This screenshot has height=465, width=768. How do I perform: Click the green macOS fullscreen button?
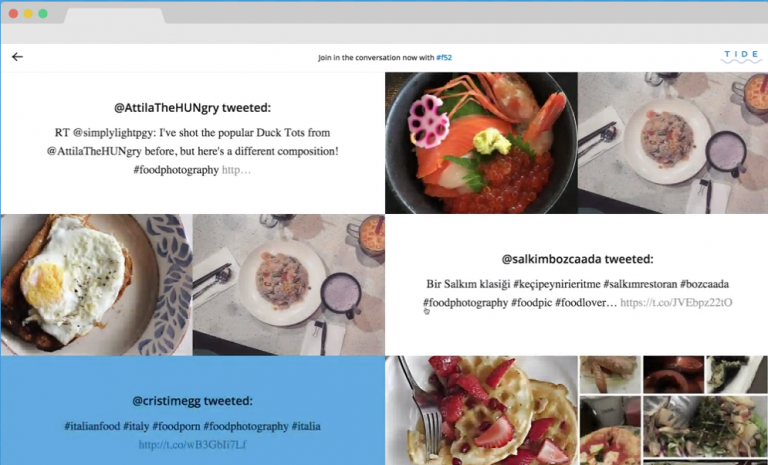point(43,14)
